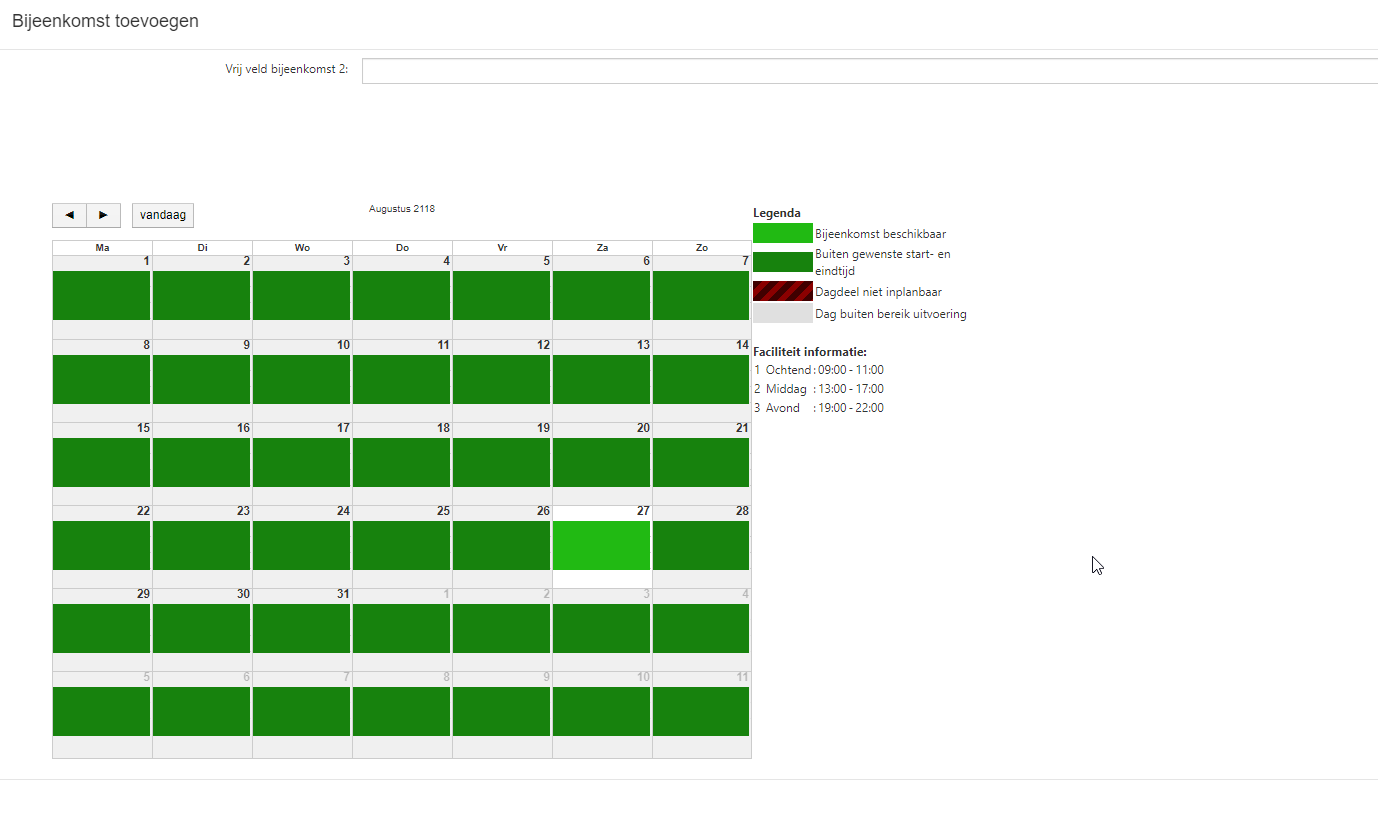This screenshot has height=829, width=1378.
Task: Click the dark green 'Buiten gewenste' legend swatch
Action: [782, 262]
